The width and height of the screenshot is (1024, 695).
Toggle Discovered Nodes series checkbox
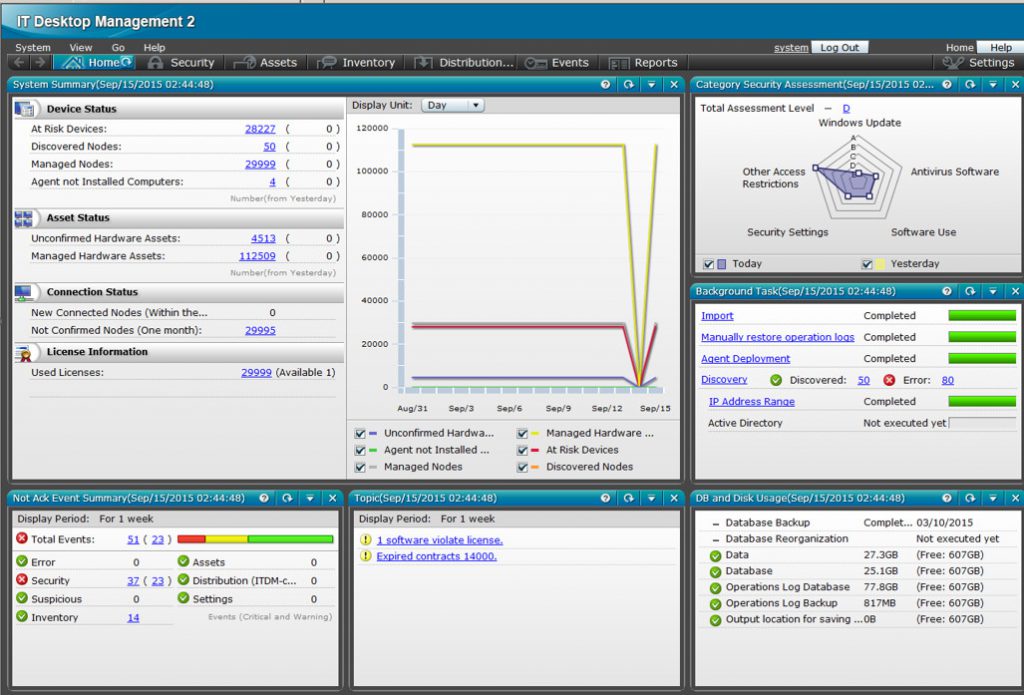522,467
